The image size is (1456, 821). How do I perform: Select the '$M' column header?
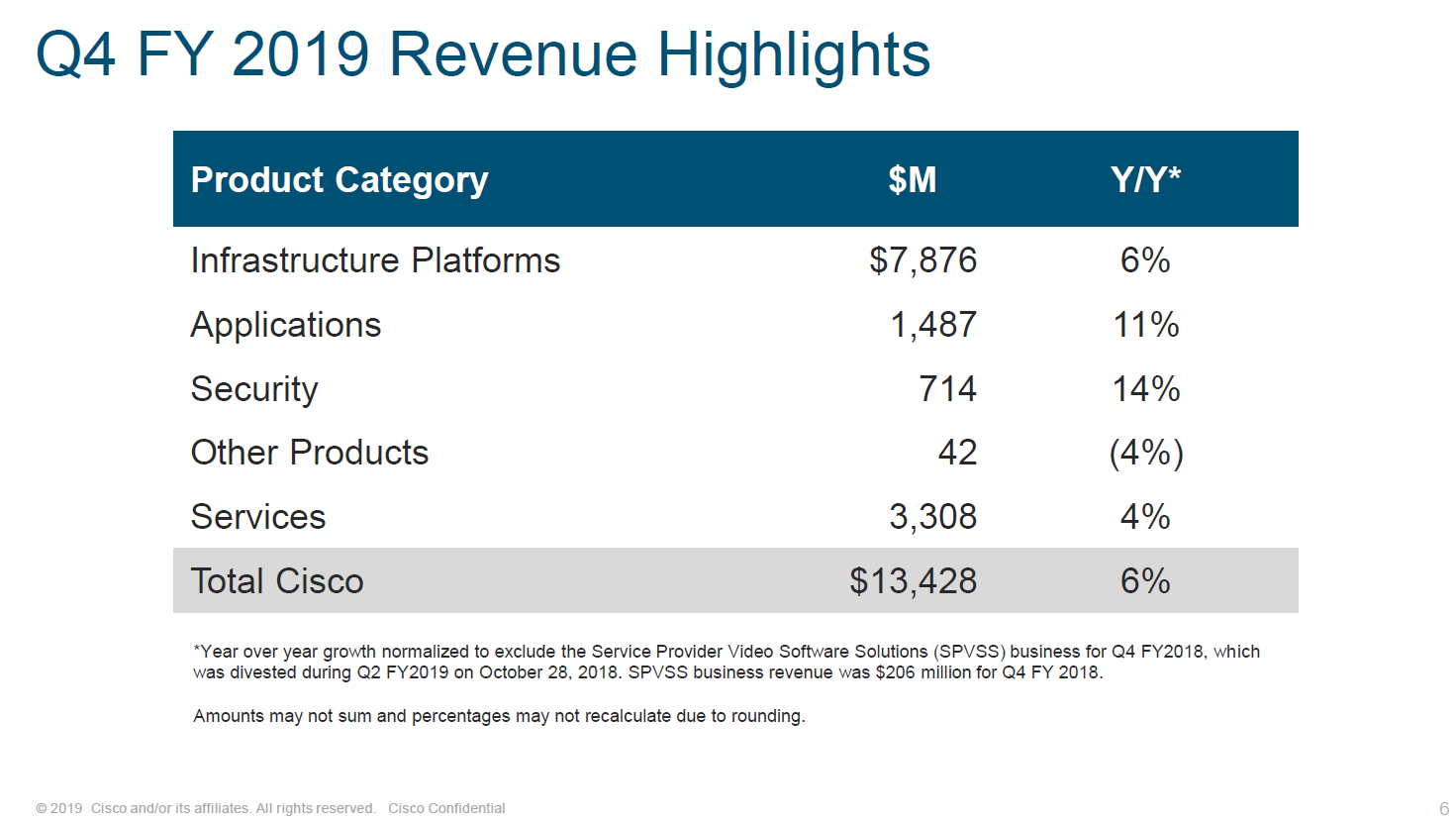pyautogui.click(x=912, y=179)
